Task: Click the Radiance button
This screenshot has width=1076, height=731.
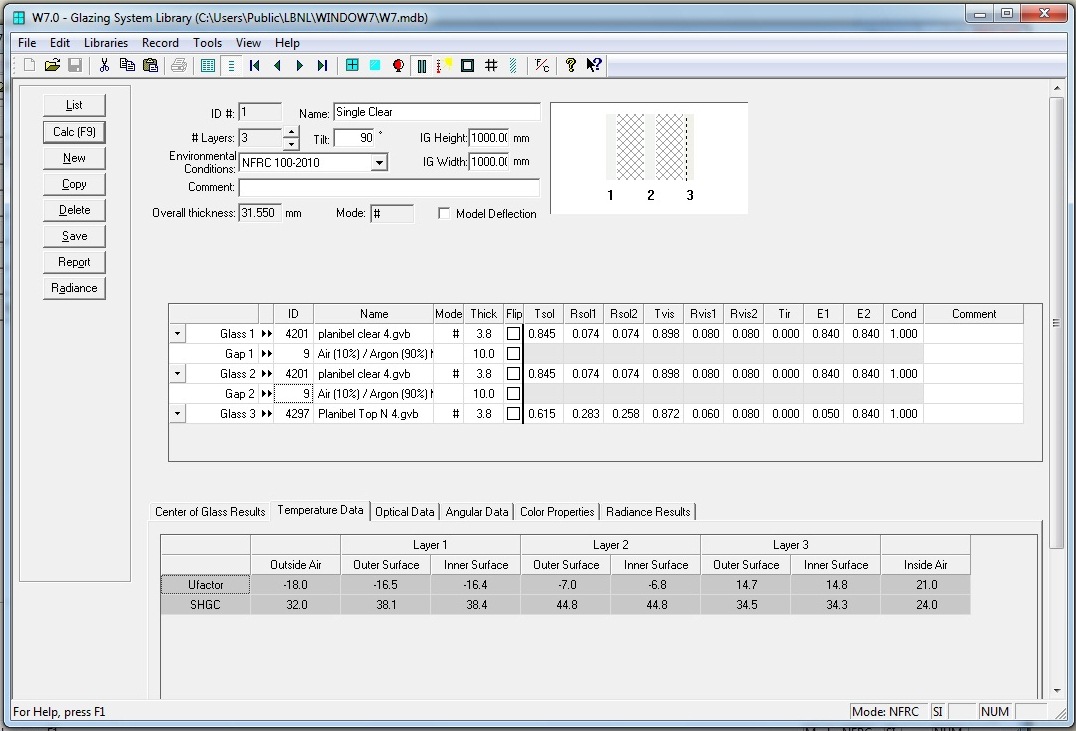Action: (x=74, y=288)
